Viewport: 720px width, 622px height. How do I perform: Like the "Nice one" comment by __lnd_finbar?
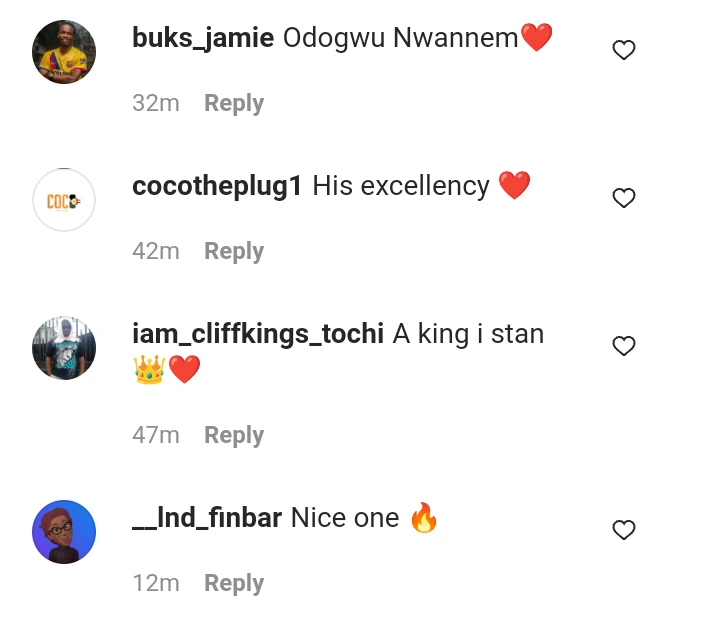coord(623,530)
